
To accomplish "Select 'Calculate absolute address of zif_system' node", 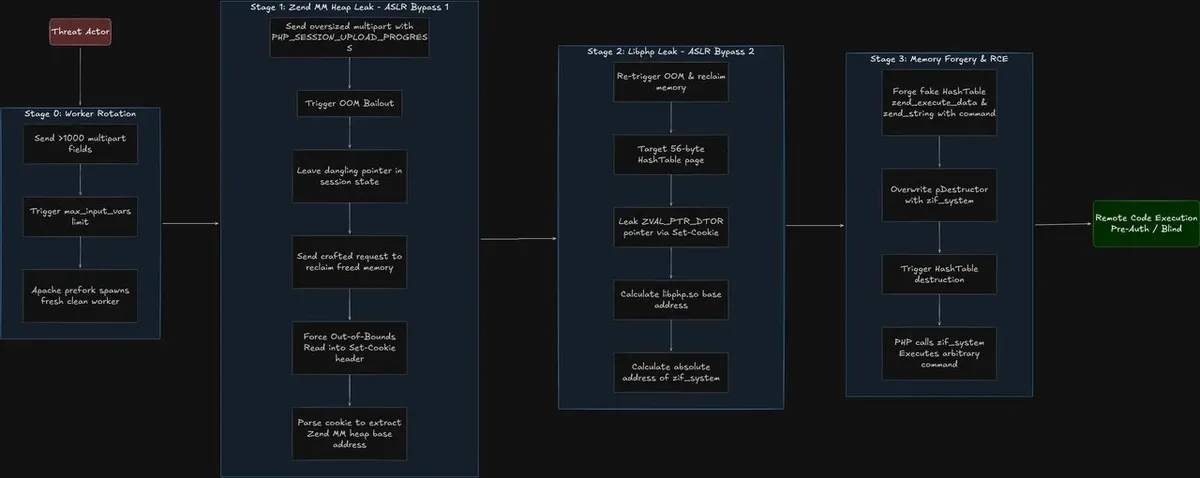I will click(x=671, y=370).
